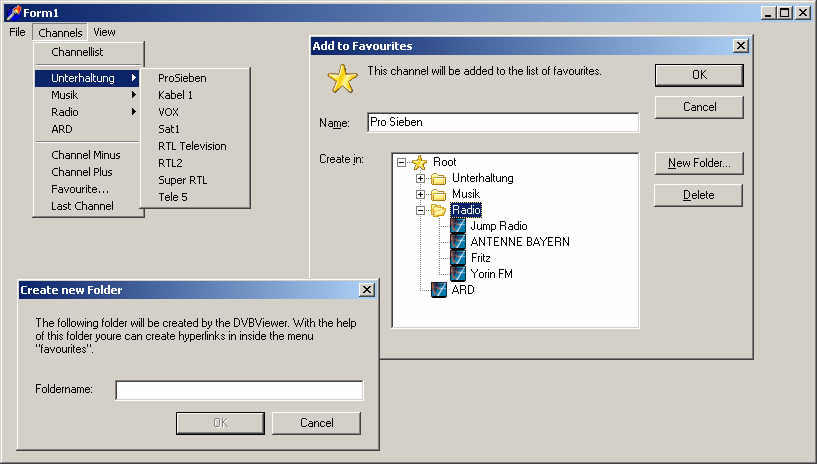Click the channel icon beside Yorin FM
Image resolution: width=817 pixels, height=464 pixels.
[457, 274]
